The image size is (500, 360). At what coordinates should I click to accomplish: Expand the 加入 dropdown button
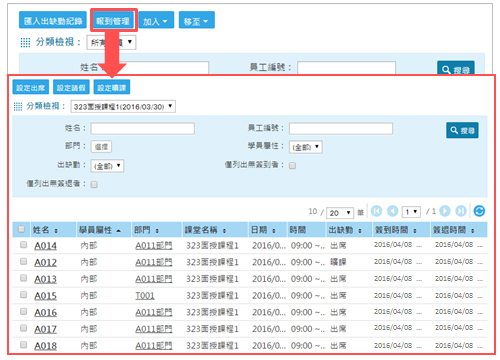click(156, 21)
